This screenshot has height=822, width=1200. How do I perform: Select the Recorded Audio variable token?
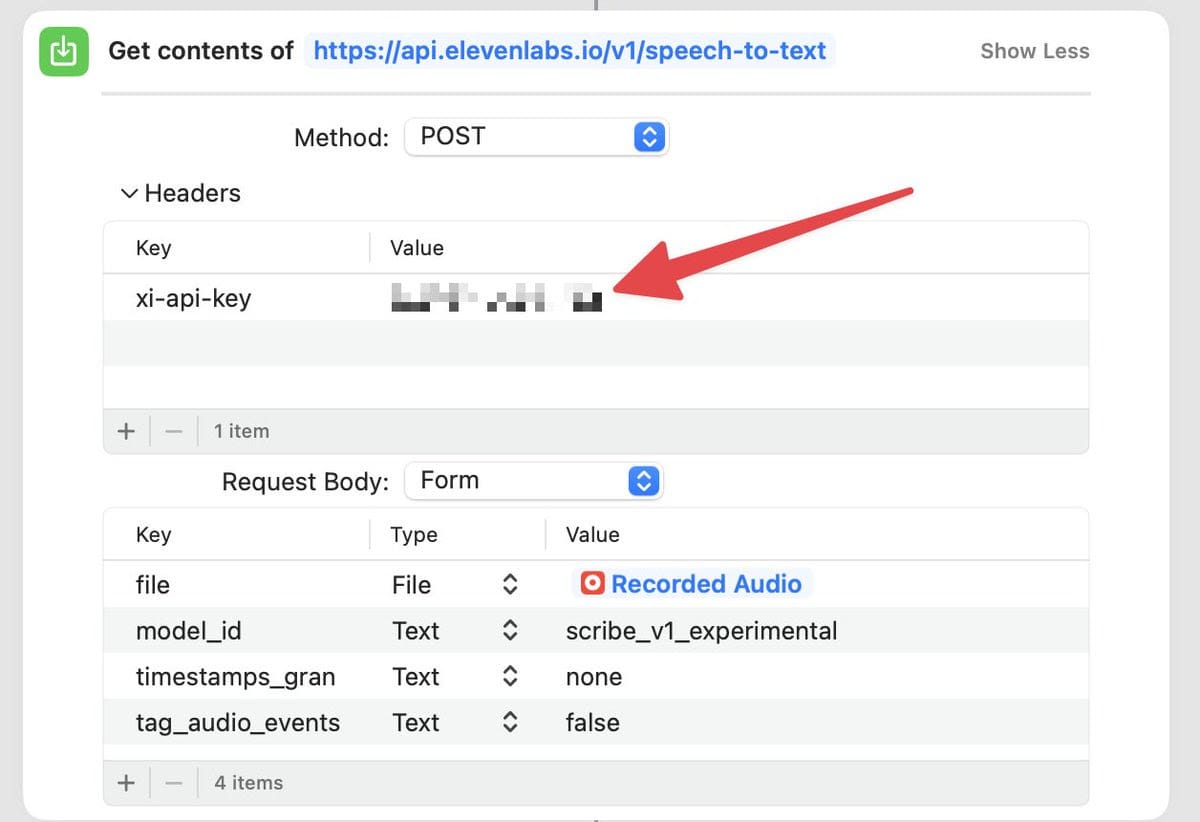click(692, 584)
